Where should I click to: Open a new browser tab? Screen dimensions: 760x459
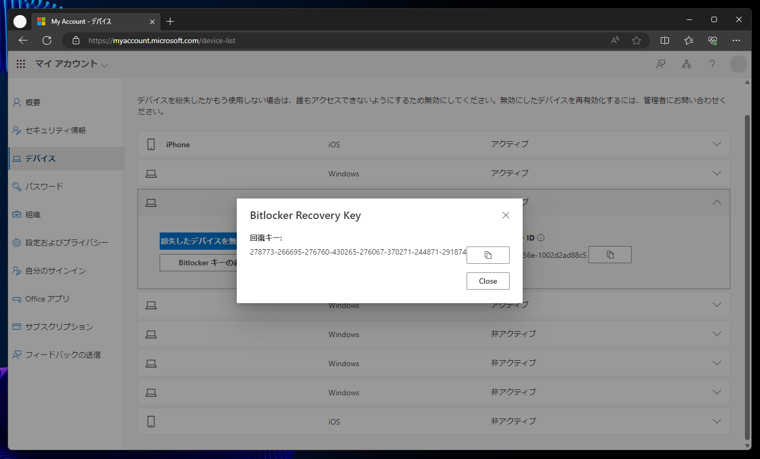(x=170, y=21)
